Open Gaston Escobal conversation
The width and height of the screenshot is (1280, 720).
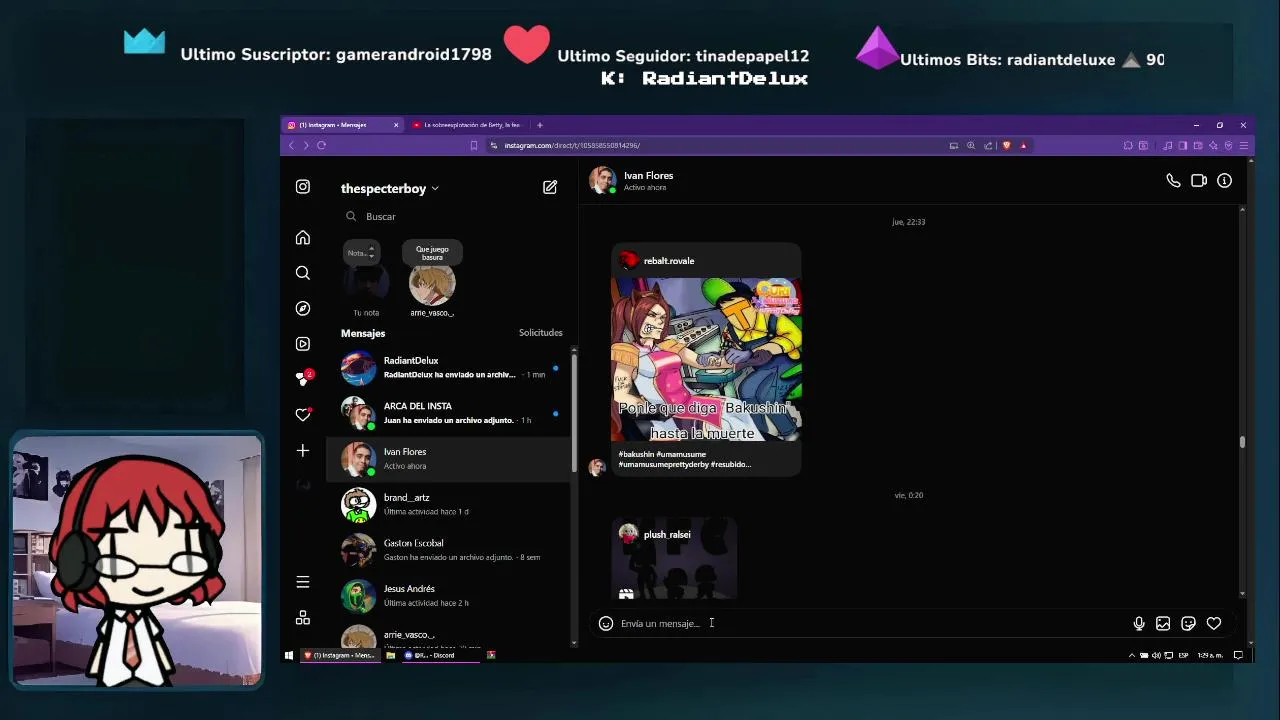pos(450,550)
